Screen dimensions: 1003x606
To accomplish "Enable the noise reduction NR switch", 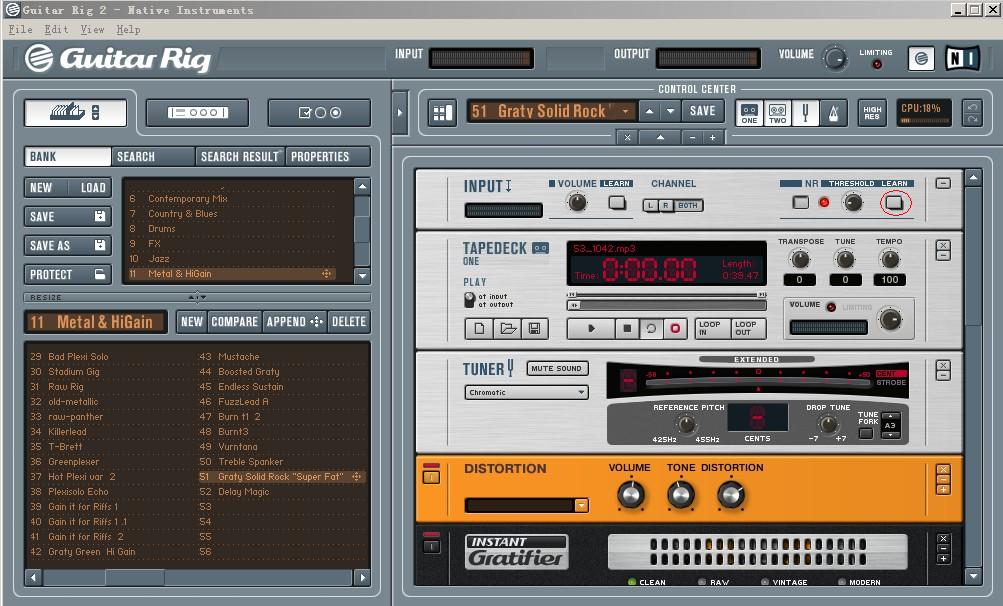I will coord(801,202).
